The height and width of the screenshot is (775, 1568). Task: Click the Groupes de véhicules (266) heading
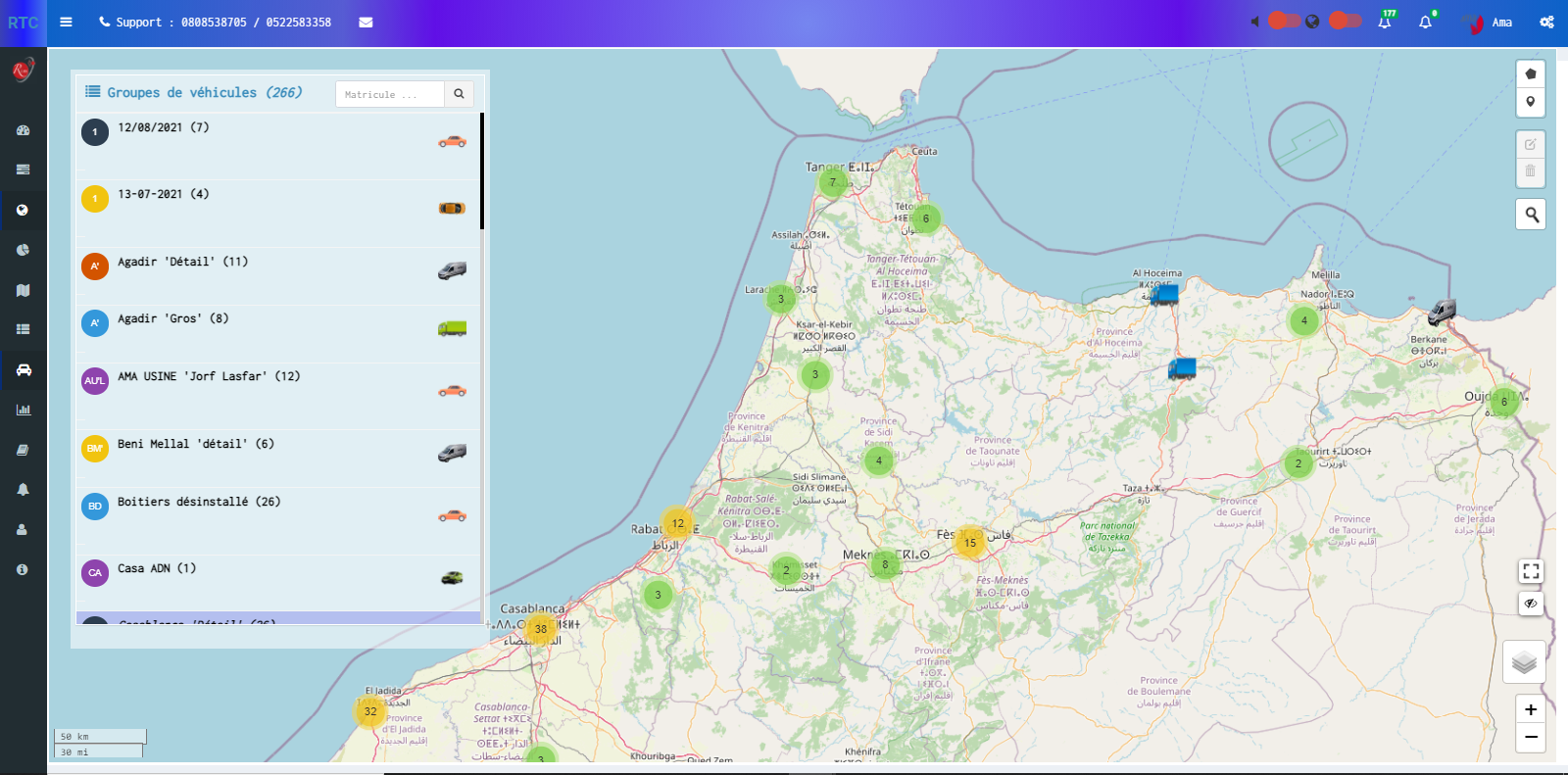(x=194, y=92)
